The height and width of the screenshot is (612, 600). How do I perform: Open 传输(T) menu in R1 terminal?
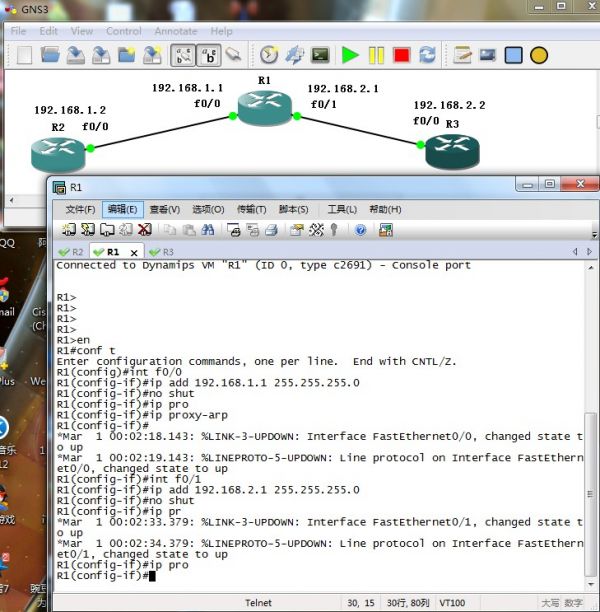pos(251,210)
